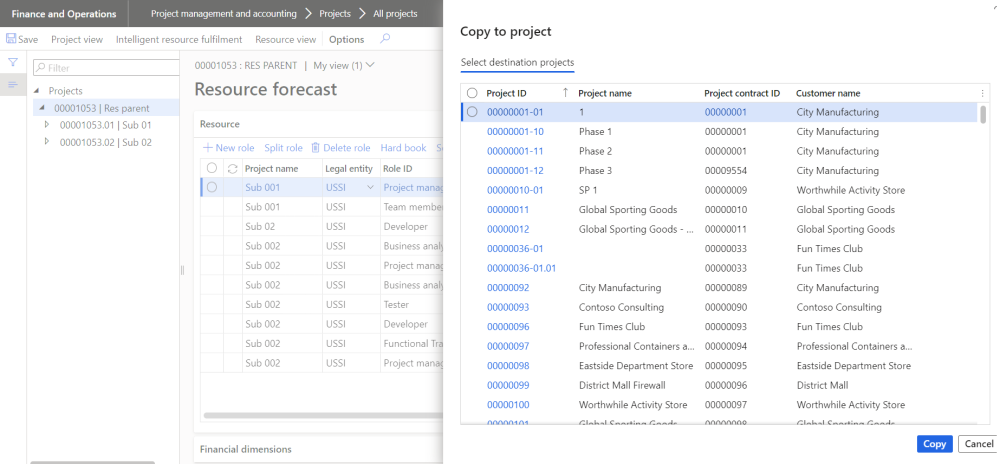Screen dimensions: 1000x464
Task: Open the Options menu tab
Action: pyautogui.click(x=346, y=39)
